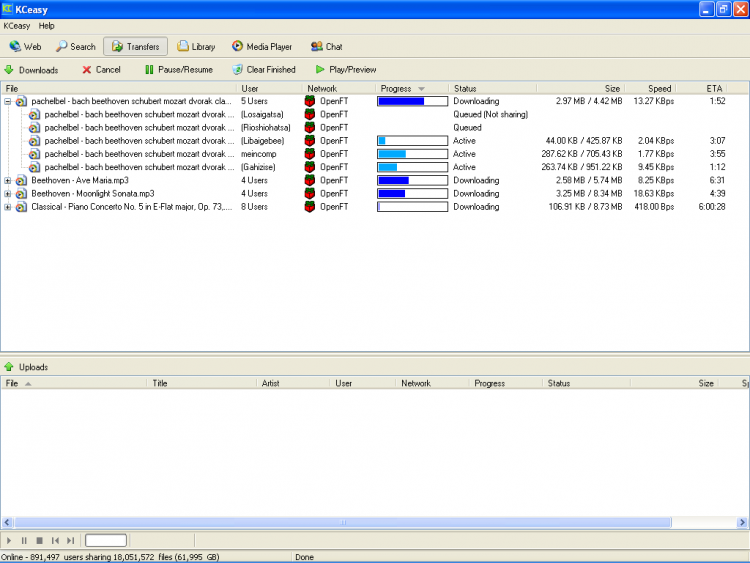750x563 pixels.
Task: Click the scrollbar left arrow in uploads
Action: (x=7, y=522)
